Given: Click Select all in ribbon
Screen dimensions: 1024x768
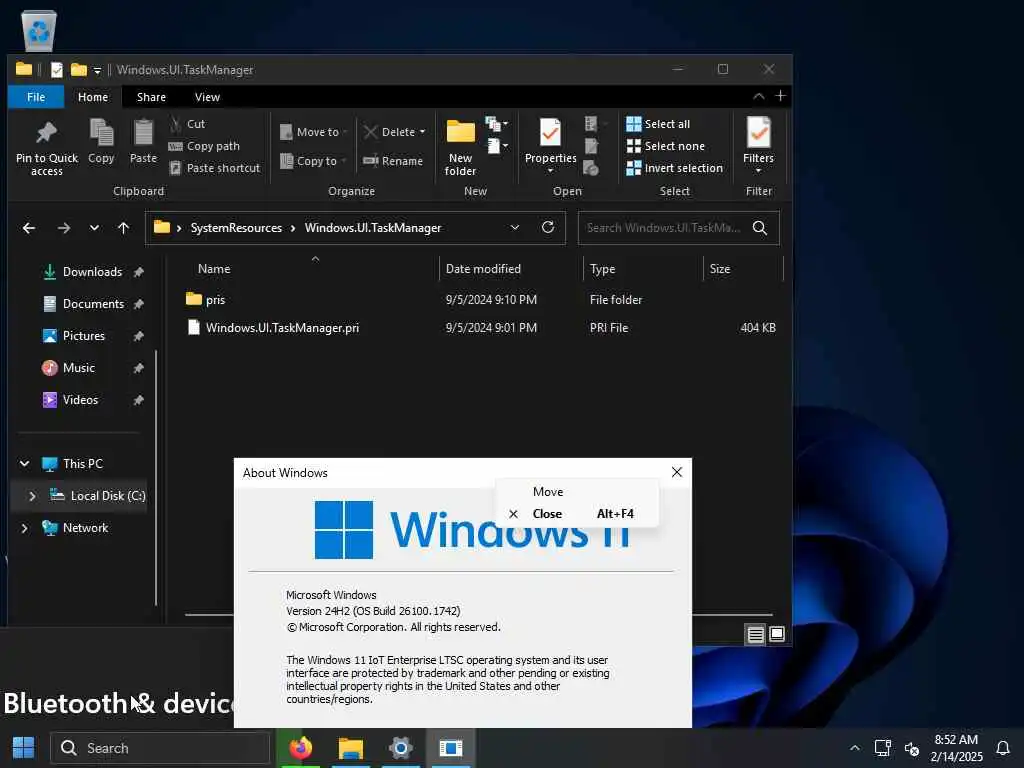Looking at the screenshot, I should pyautogui.click(x=658, y=123).
